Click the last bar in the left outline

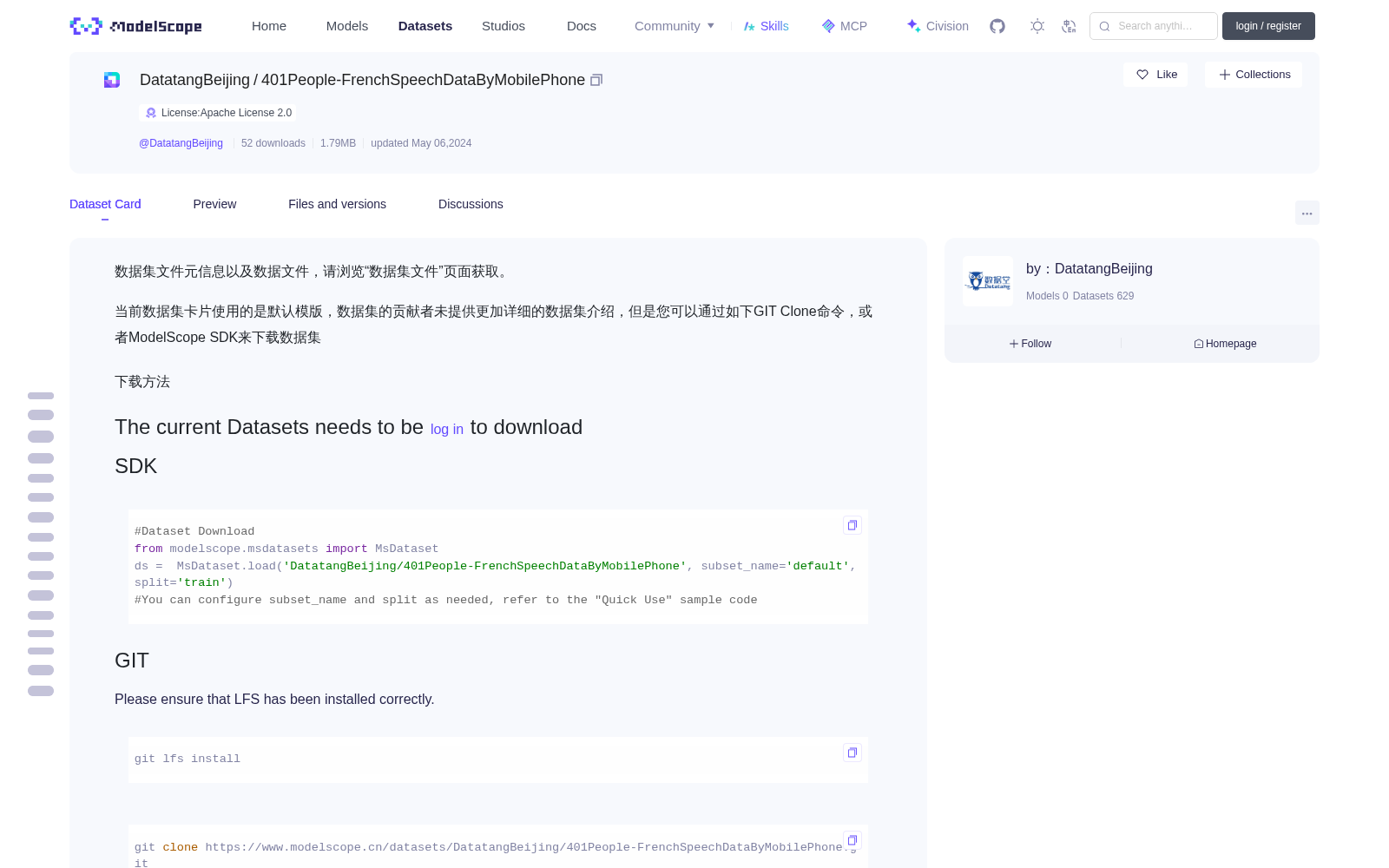tap(41, 691)
